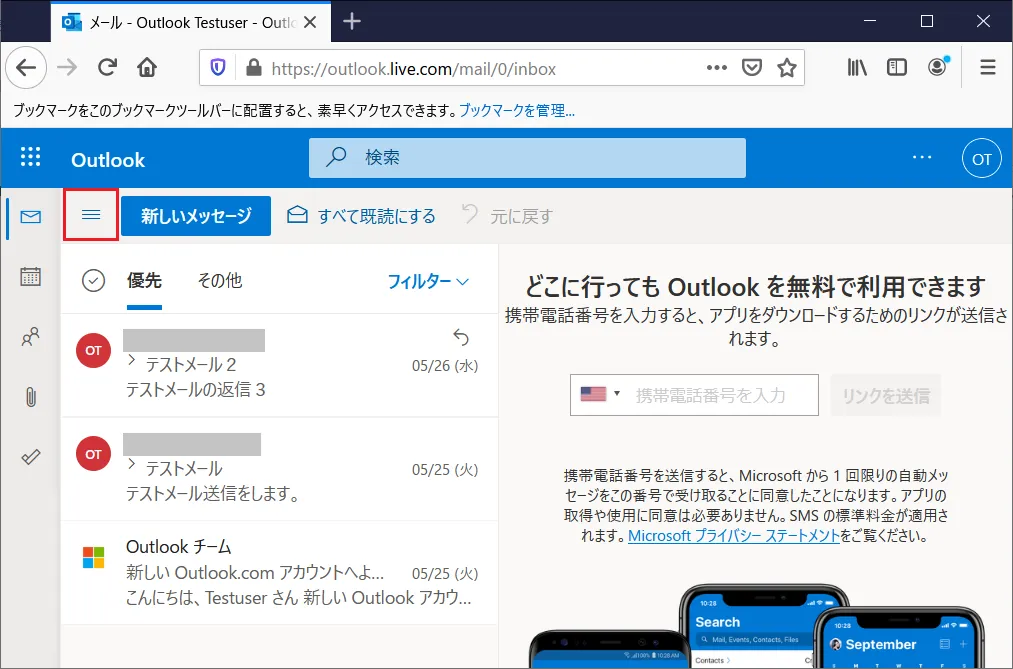Toggle the Firefox sidebar view
This screenshot has height=669, width=1013.
pos(897,68)
